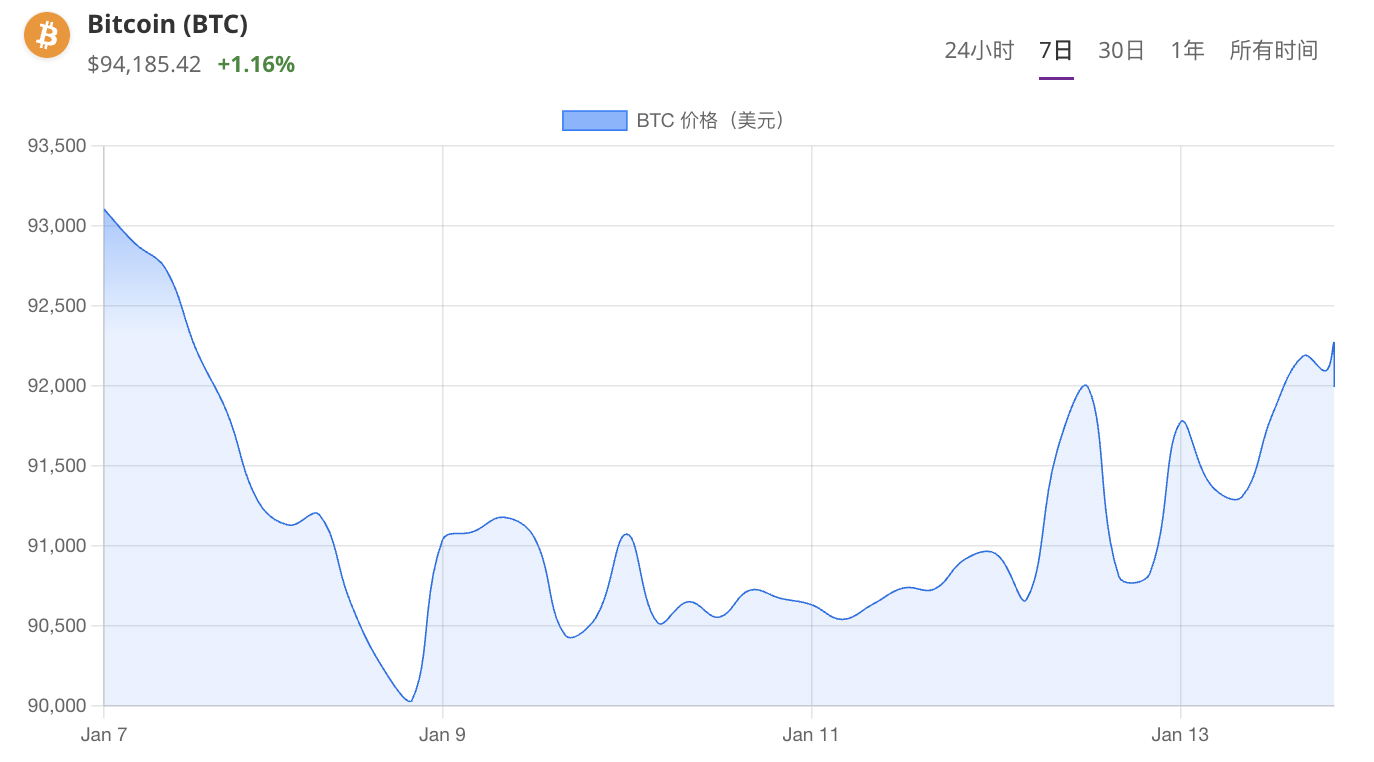Select the active 7日 tab
The width and height of the screenshot is (1374, 762).
tap(1056, 51)
